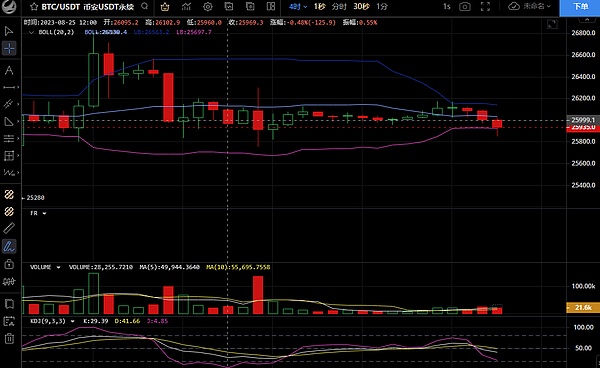
Task: Expand the grid pattern tool submenu arrow
Action: coord(18,156)
